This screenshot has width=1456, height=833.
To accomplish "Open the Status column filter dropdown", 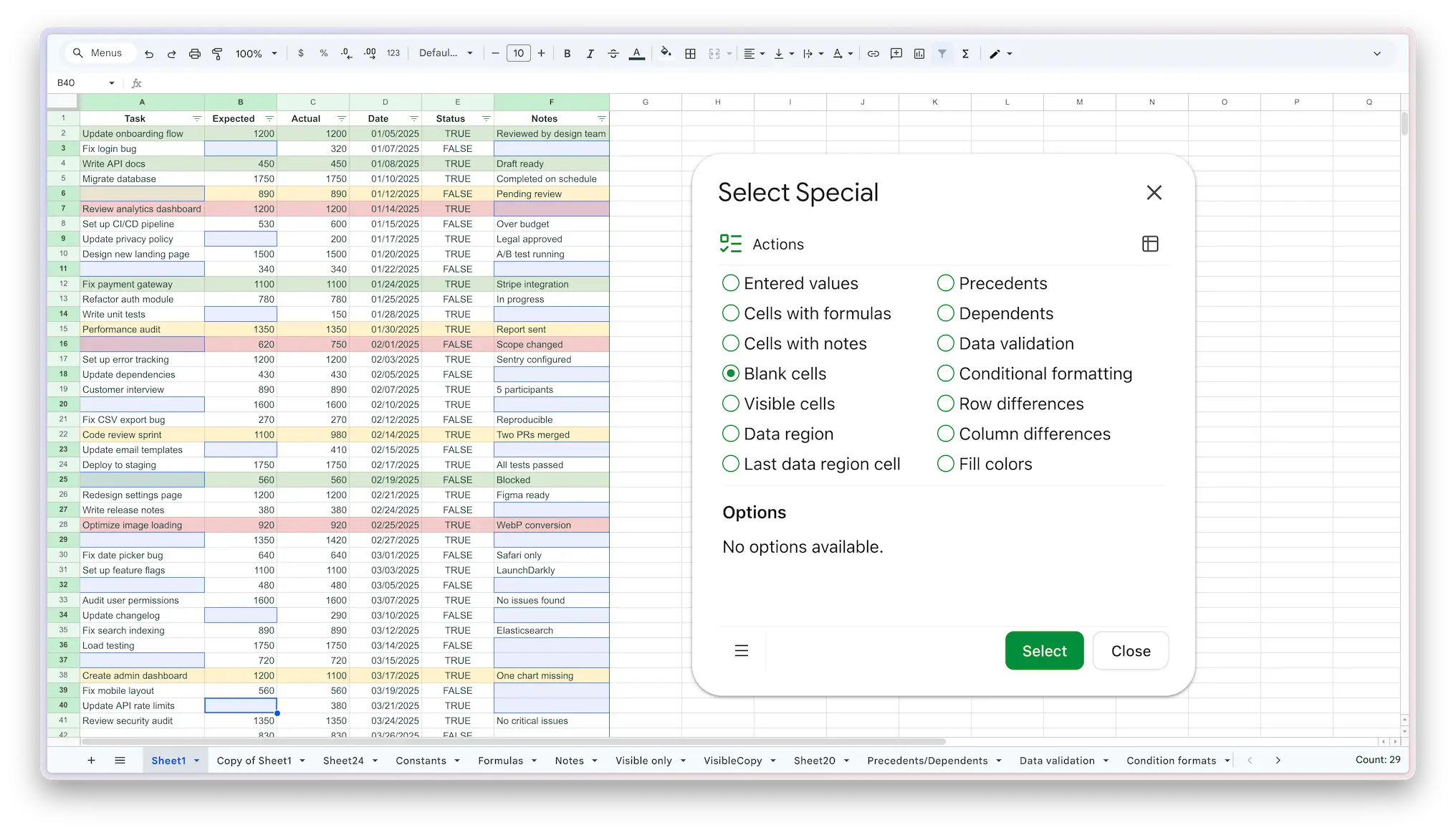I will [487, 118].
